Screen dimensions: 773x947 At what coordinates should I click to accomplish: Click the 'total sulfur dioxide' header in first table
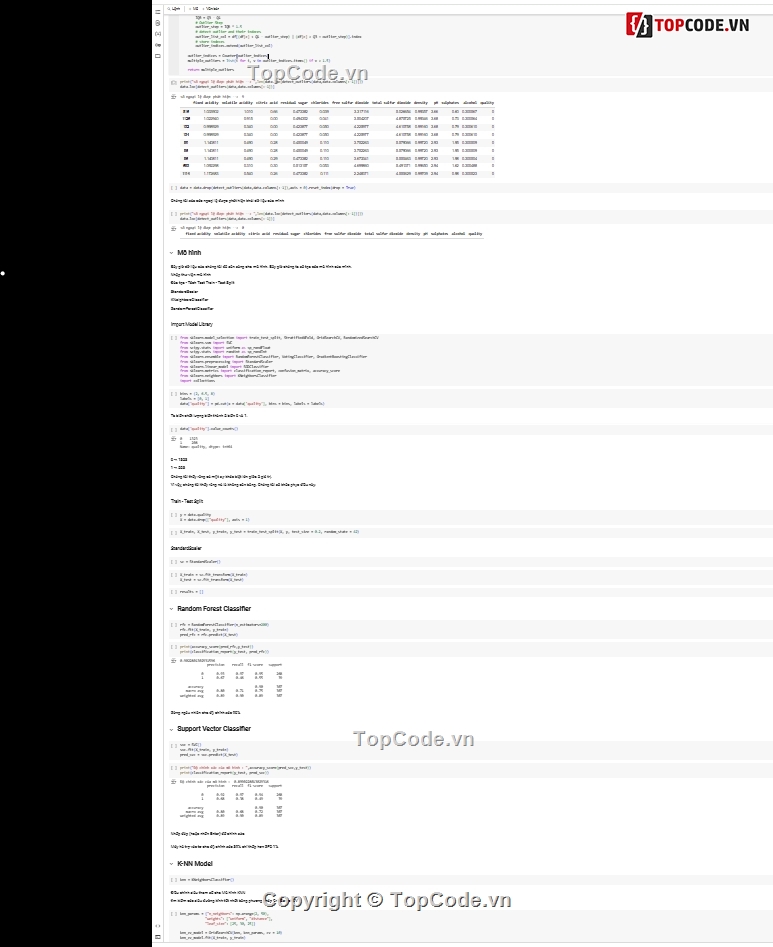(x=391, y=103)
